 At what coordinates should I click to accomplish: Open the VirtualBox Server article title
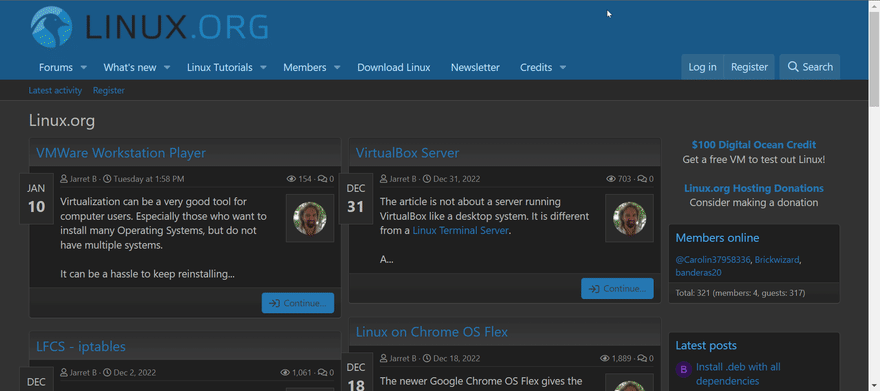407,153
